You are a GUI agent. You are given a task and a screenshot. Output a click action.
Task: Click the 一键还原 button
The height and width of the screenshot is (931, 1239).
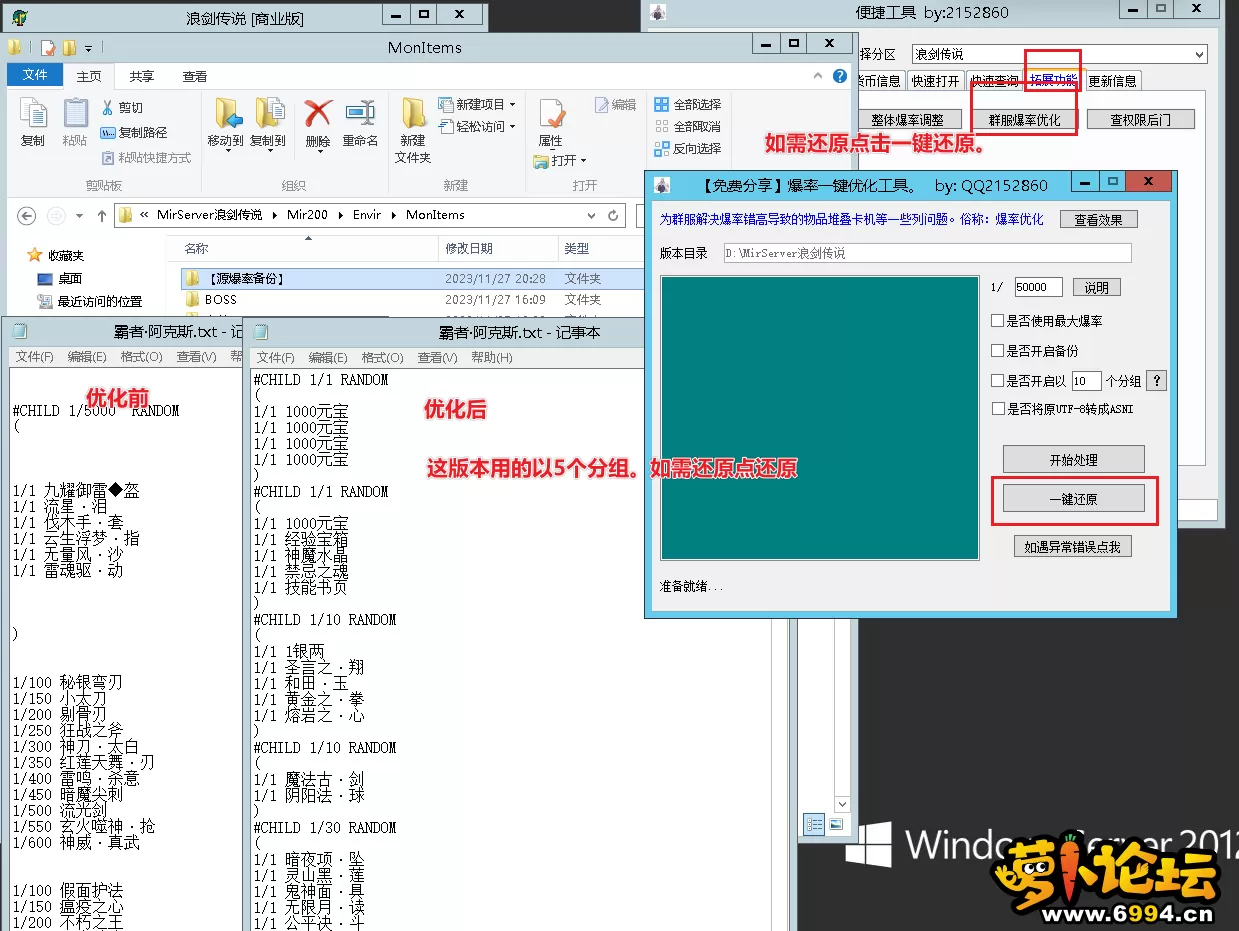pyautogui.click(x=1073, y=498)
